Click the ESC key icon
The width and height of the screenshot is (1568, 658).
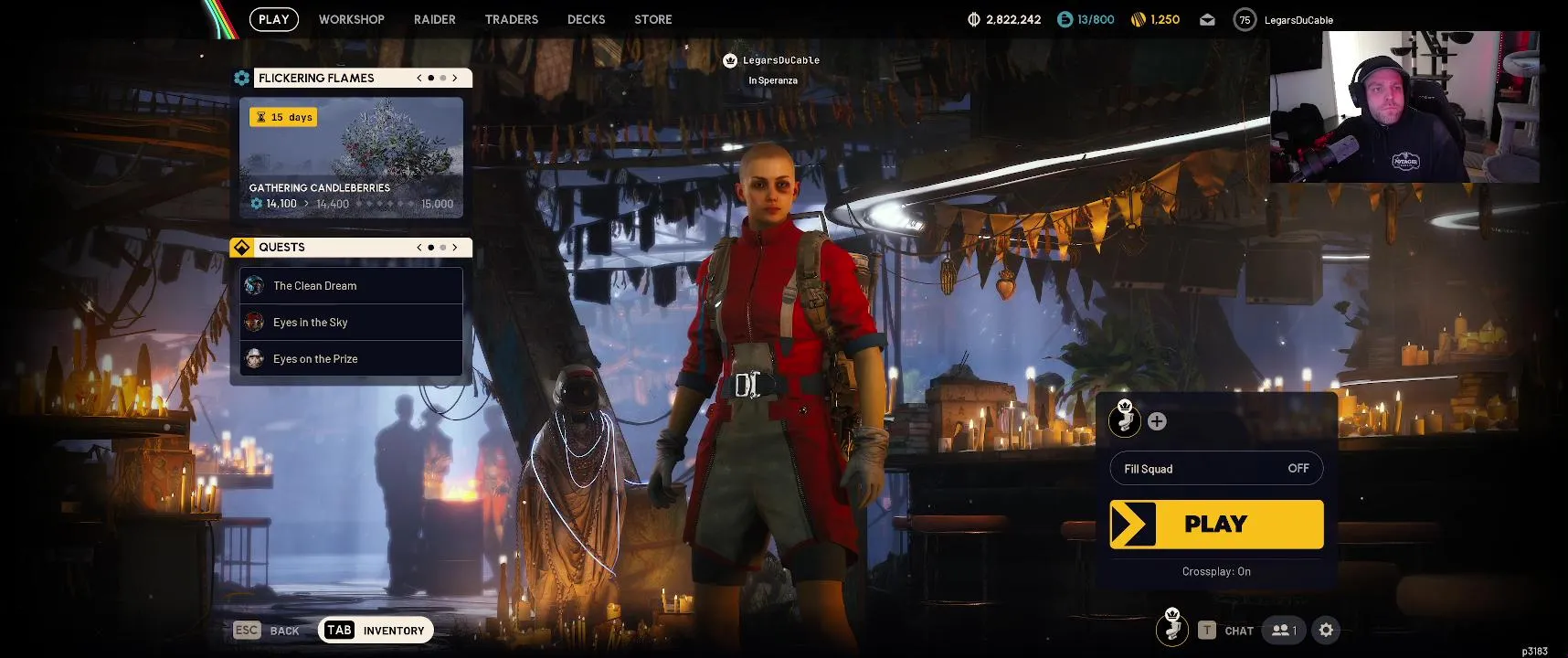(247, 630)
